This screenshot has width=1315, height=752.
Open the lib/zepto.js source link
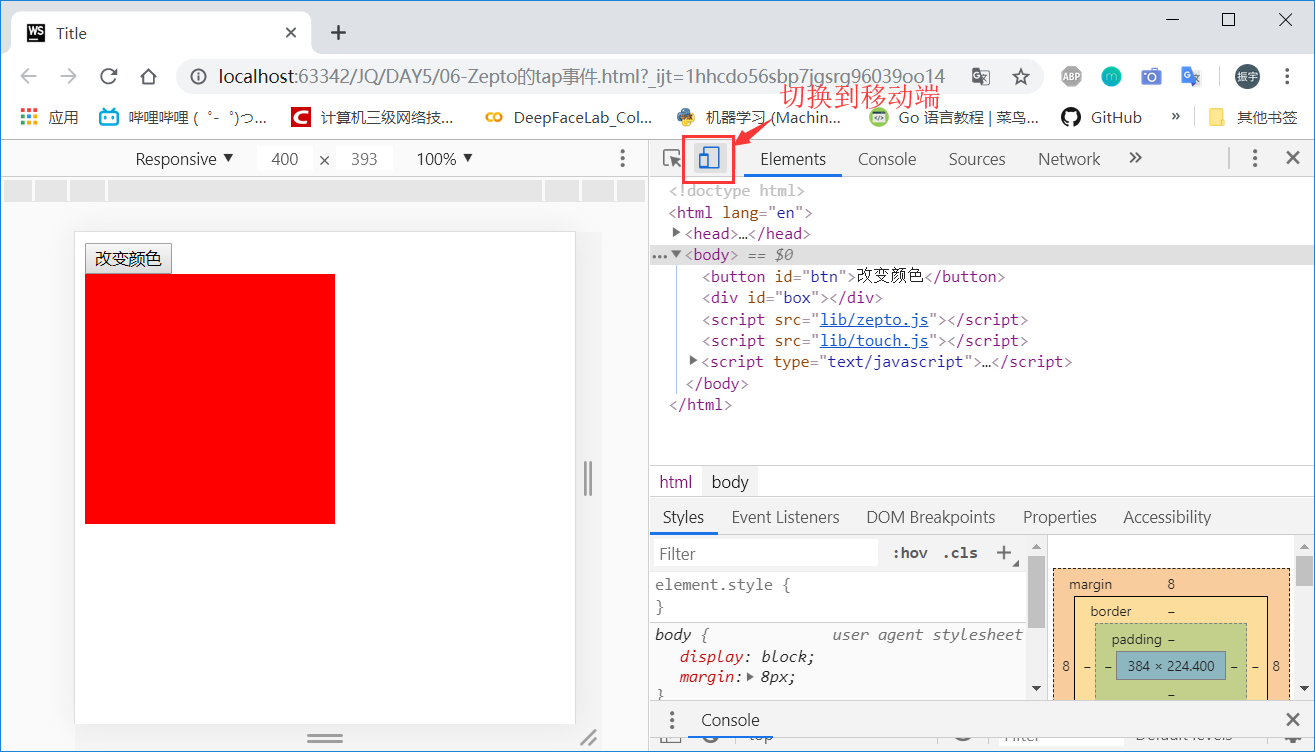point(873,319)
